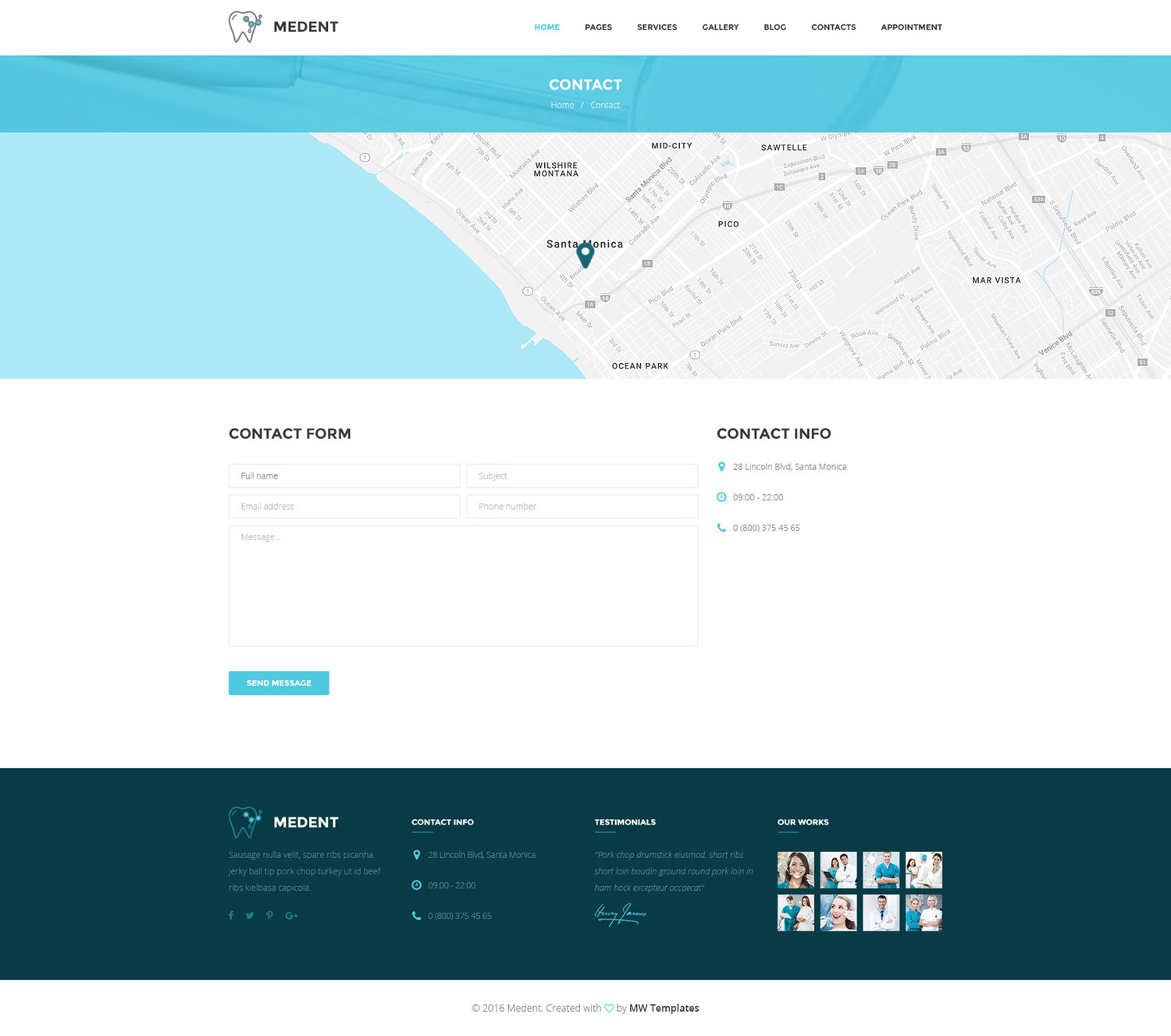Click the 'Sausage nulla velit' footer description
The image size is (1171, 1036).
304,871
